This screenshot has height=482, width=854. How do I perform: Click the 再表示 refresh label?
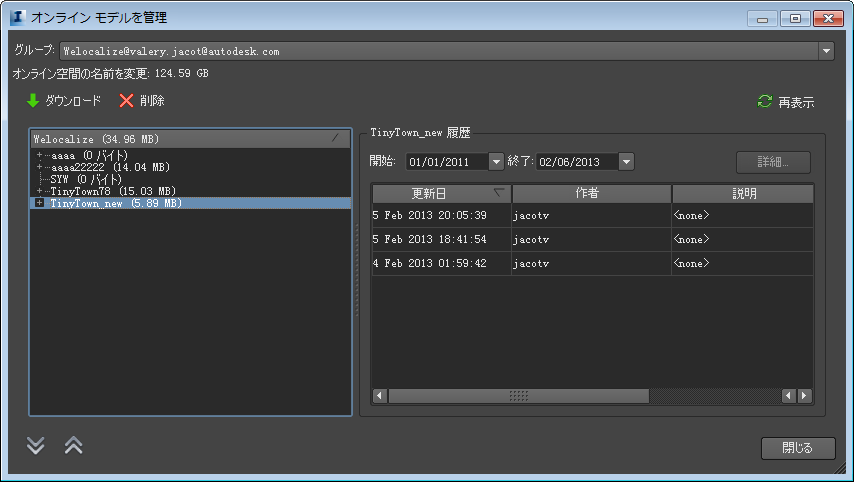[796, 102]
